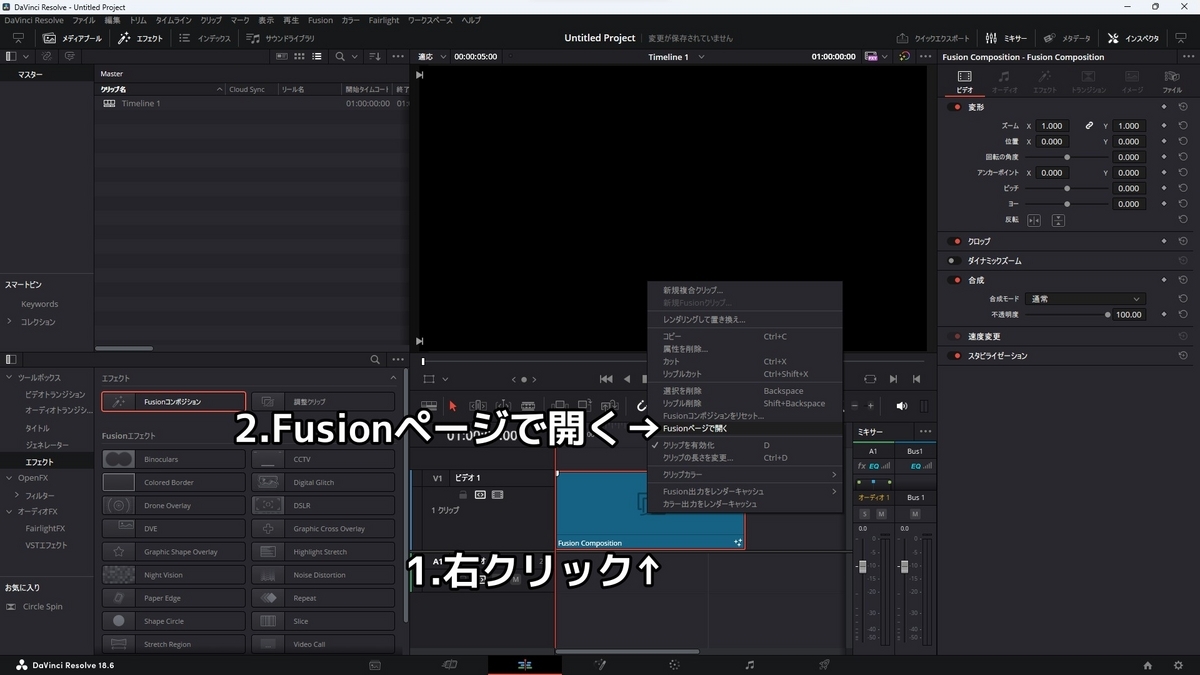The height and width of the screenshot is (675, 1200).
Task: Switch to the Deliver page
Action: [x=824, y=663]
